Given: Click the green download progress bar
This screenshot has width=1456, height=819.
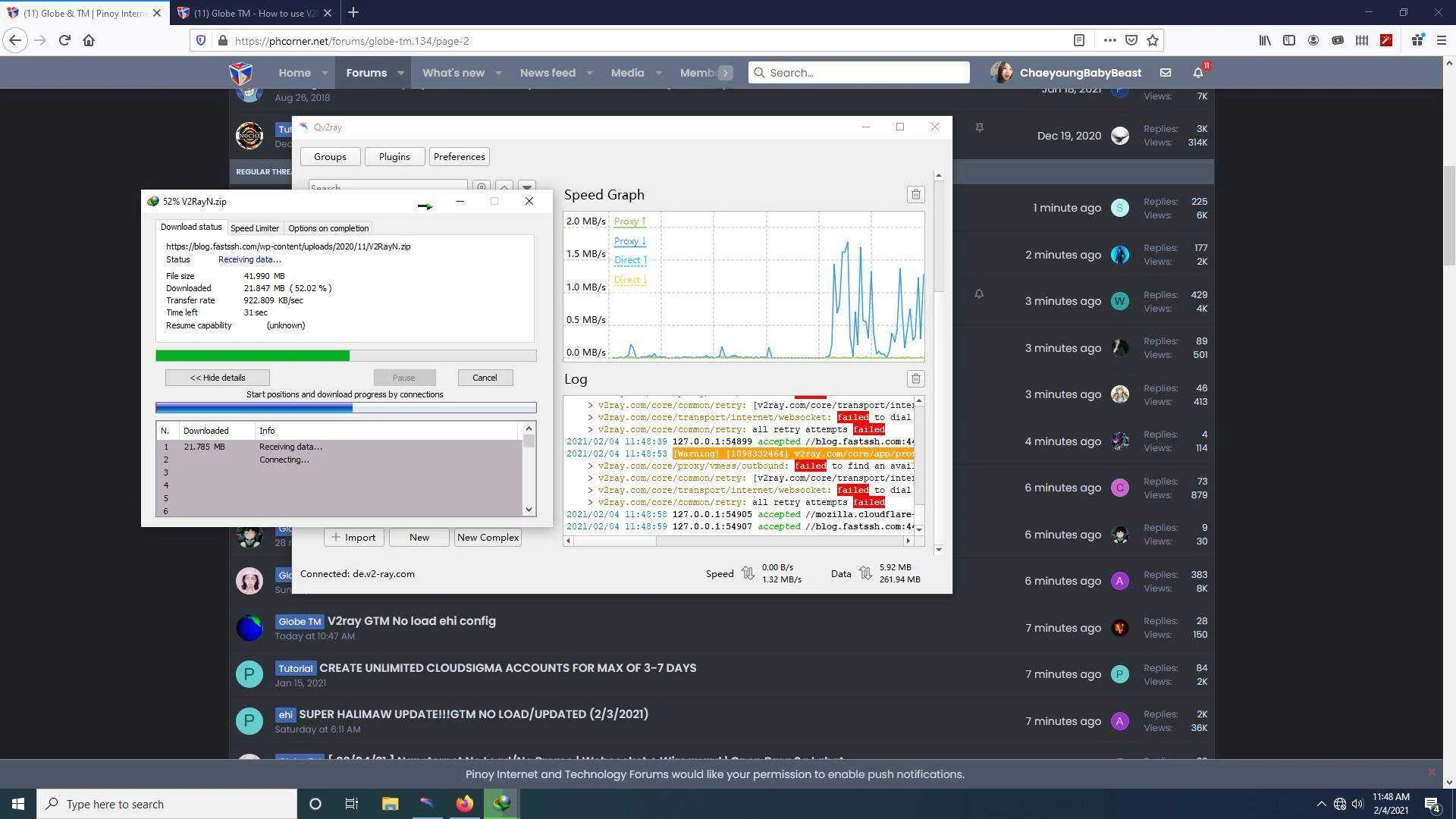Looking at the screenshot, I should click(x=346, y=356).
